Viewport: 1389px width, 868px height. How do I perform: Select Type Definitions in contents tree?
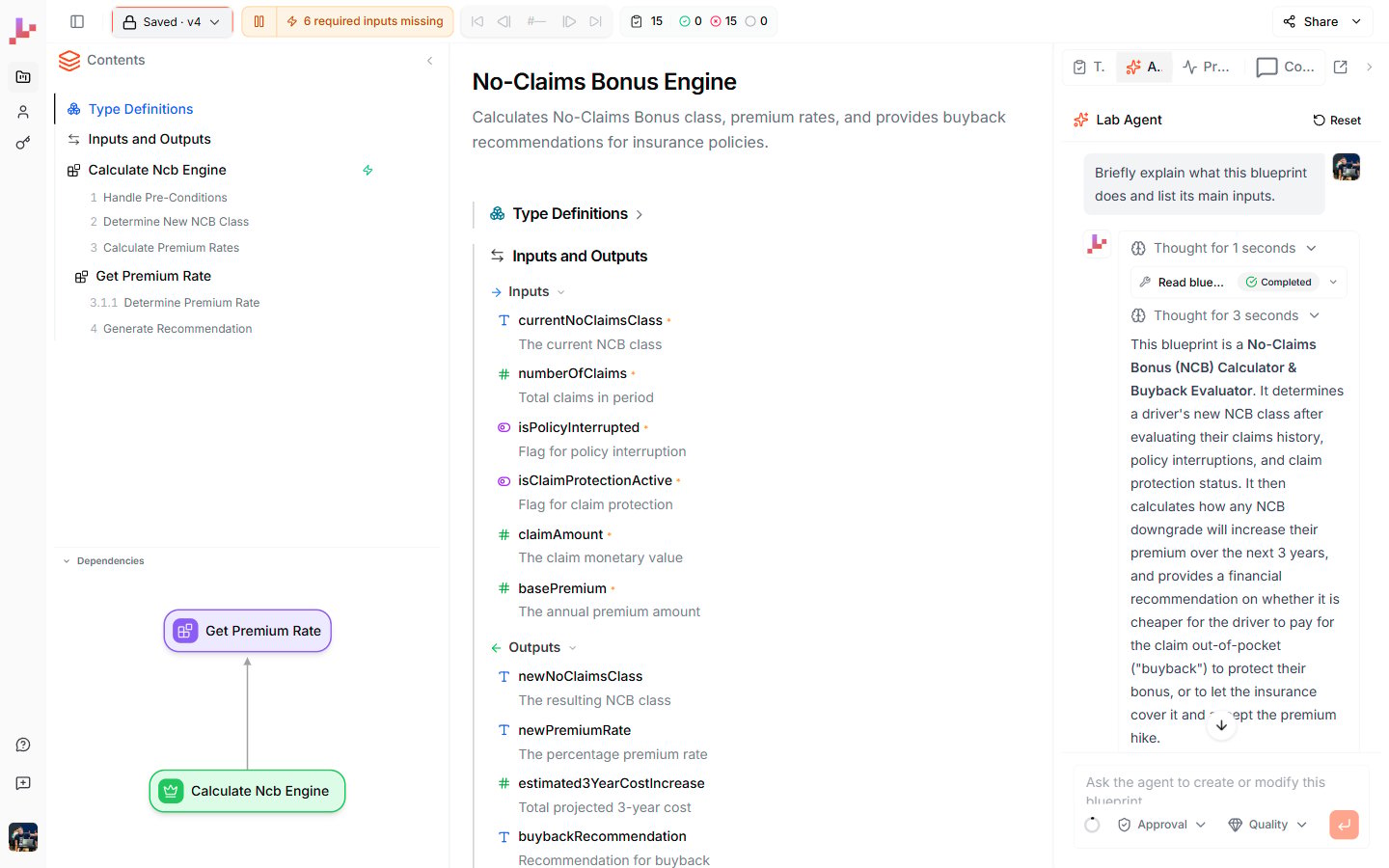141,109
